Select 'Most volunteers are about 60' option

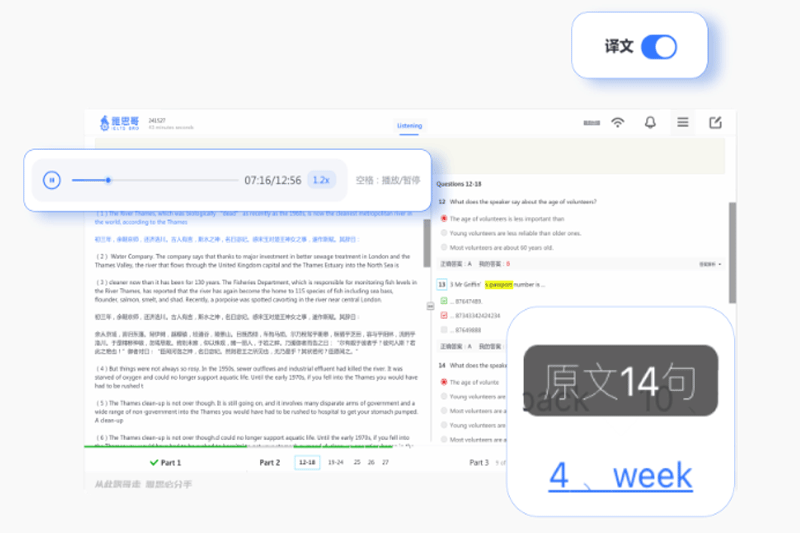443,247
